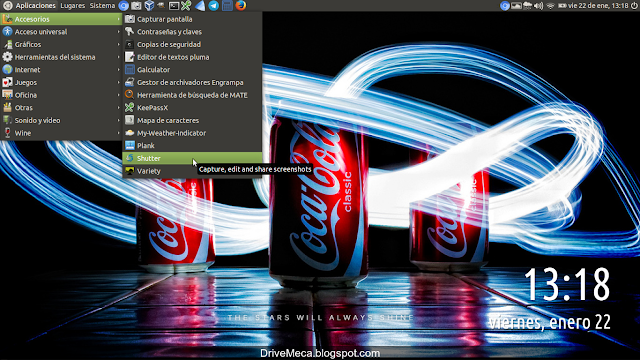Expand the Herramientas del sistema submenu arrow
The image size is (640, 360).
(x=118, y=57)
